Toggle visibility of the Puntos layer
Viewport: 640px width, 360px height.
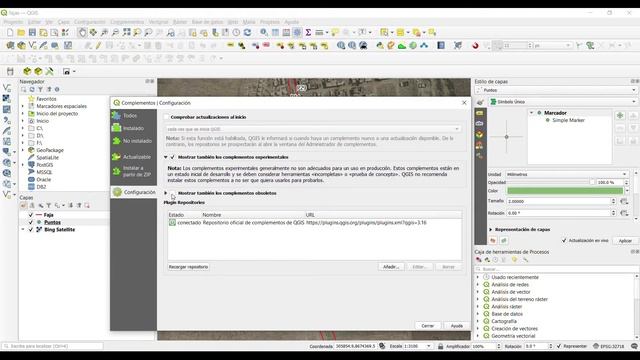(x=31, y=222)
